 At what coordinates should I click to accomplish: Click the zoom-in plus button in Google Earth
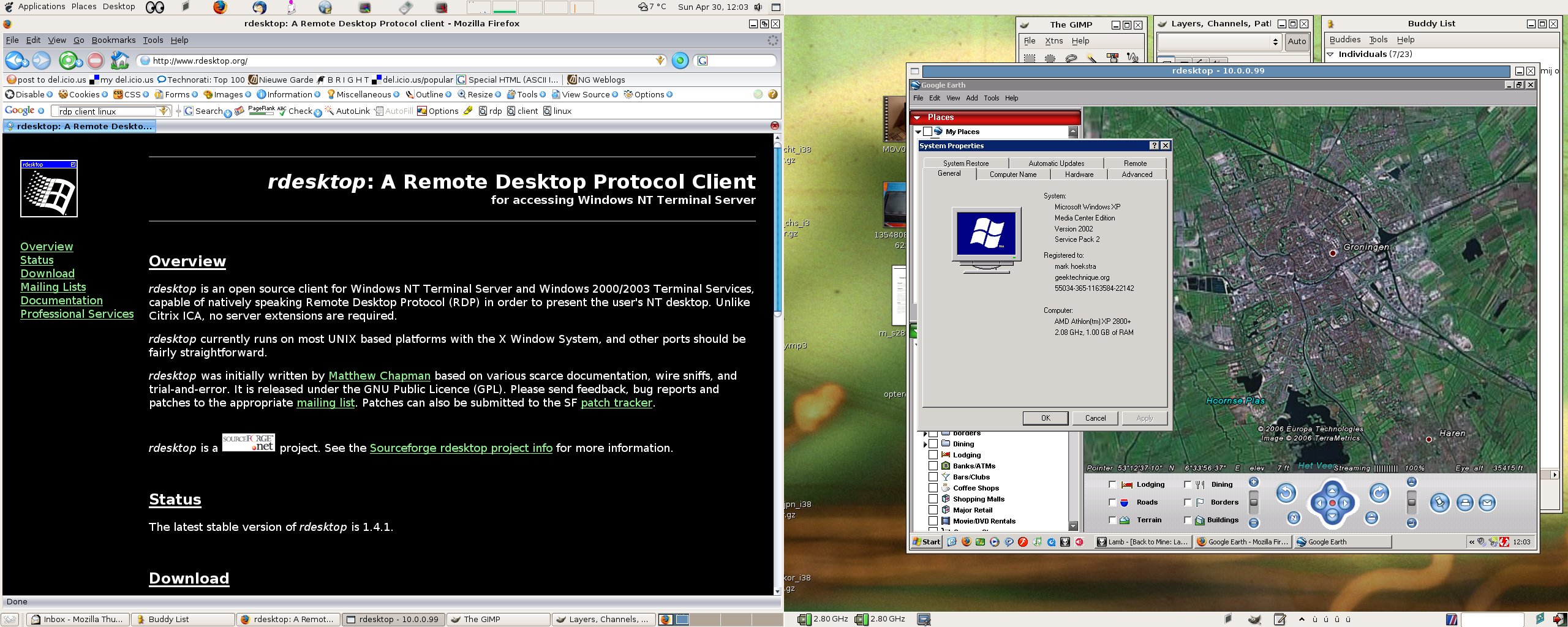[x=1254, y=482]
